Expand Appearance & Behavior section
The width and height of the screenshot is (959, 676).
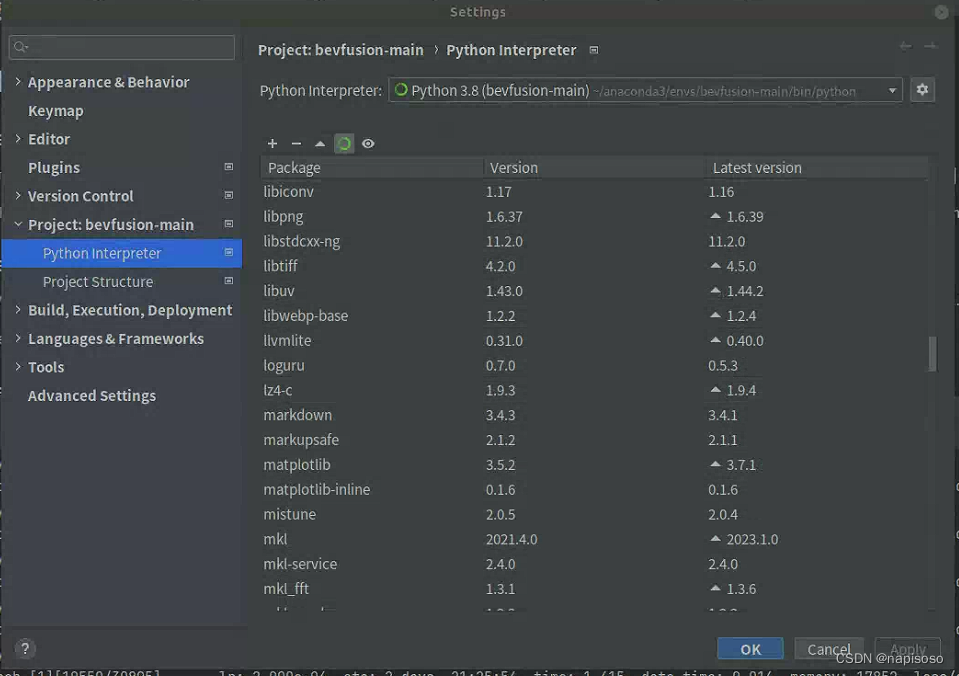coord(18,81)
